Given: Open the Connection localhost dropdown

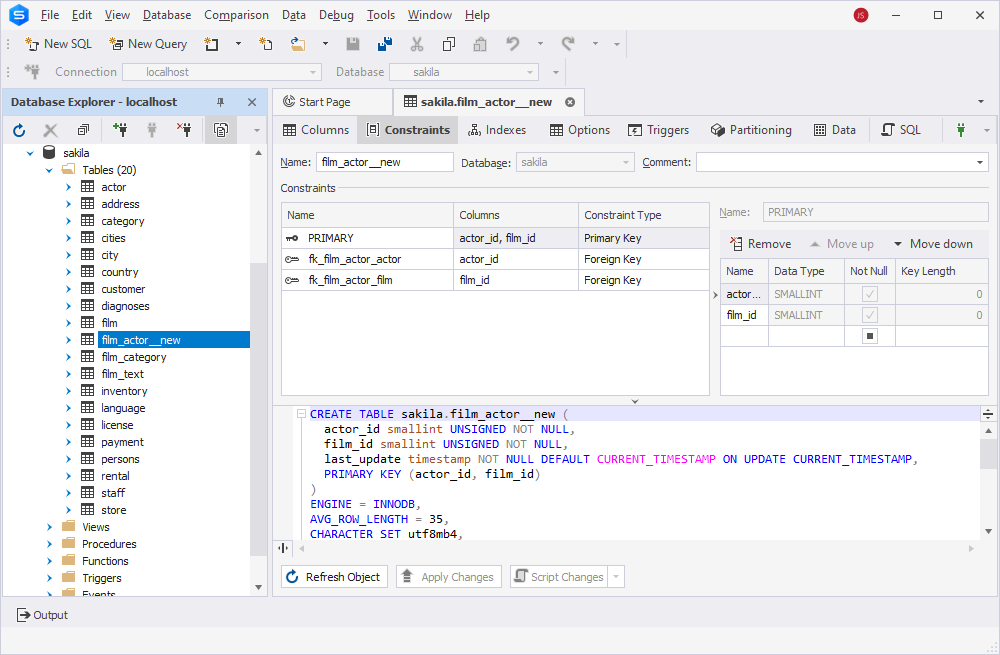Looking at the screenshot, I should [222, 72].
